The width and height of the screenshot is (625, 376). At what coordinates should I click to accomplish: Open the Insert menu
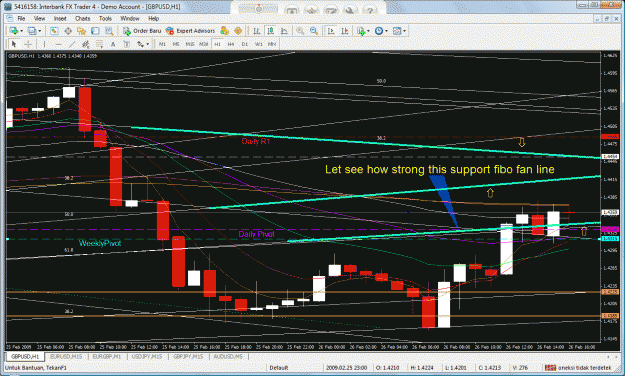60,18
